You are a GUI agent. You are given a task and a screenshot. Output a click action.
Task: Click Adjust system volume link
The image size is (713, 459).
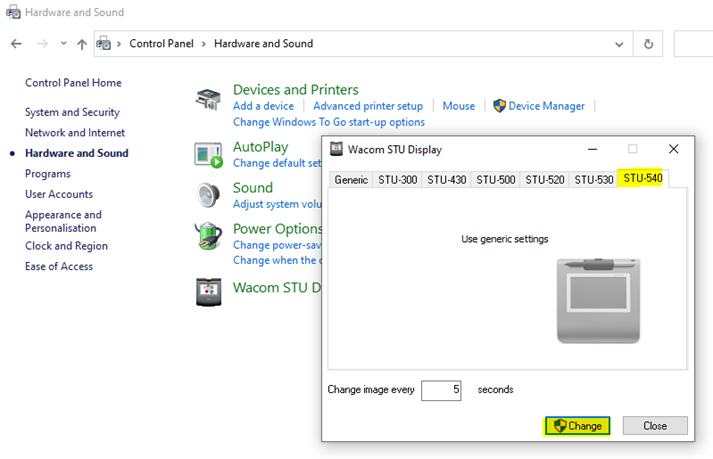click(277, 204)
